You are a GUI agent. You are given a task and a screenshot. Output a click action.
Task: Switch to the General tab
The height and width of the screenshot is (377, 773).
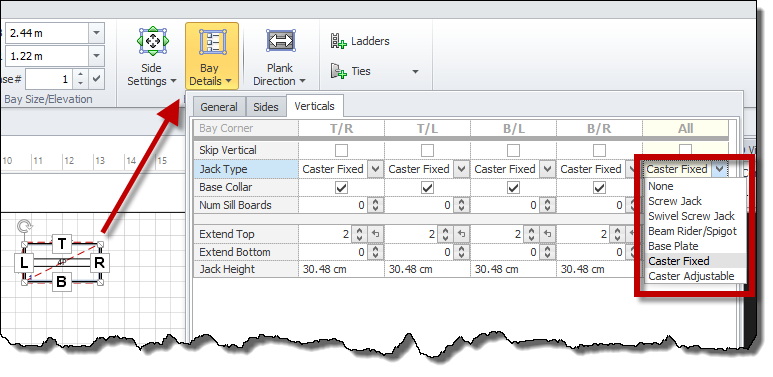219,107
